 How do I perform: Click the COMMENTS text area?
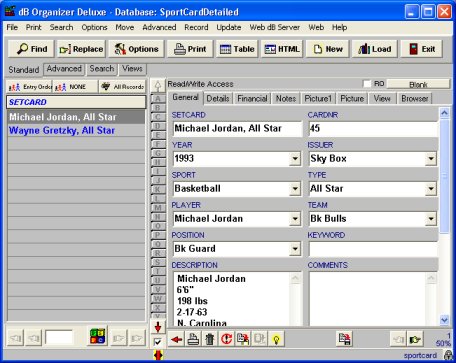click(x=368, y=299)
